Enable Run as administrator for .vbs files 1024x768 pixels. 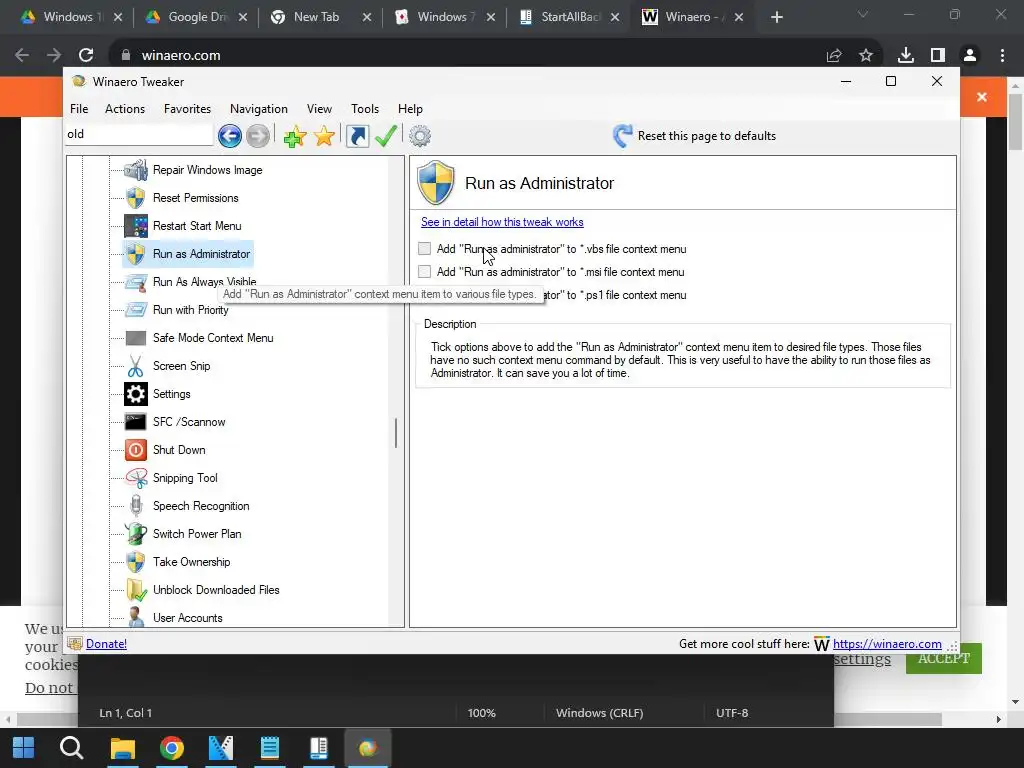click(x=424, y=249)
